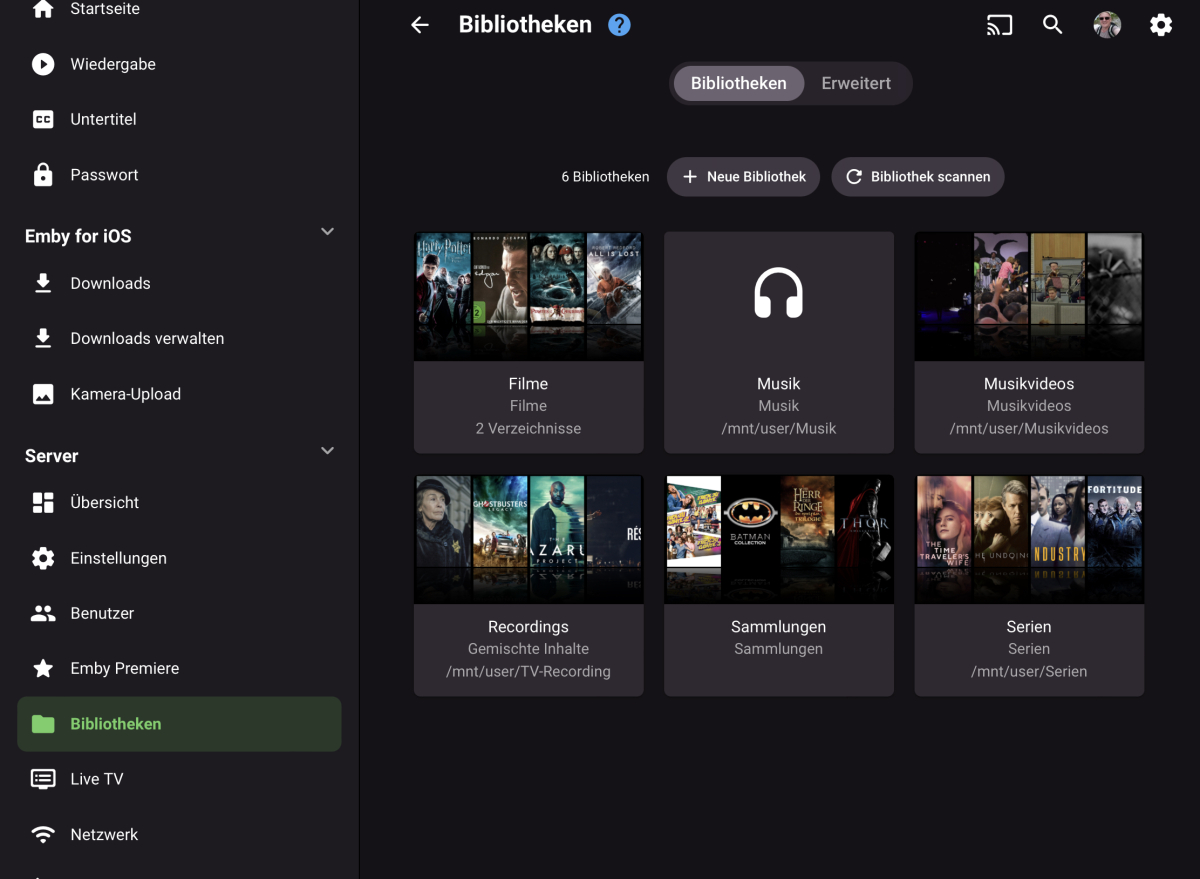This screenshot has width=1200, height=879.
Task: Click the back arrow icon
Action: tap(420, 25)
